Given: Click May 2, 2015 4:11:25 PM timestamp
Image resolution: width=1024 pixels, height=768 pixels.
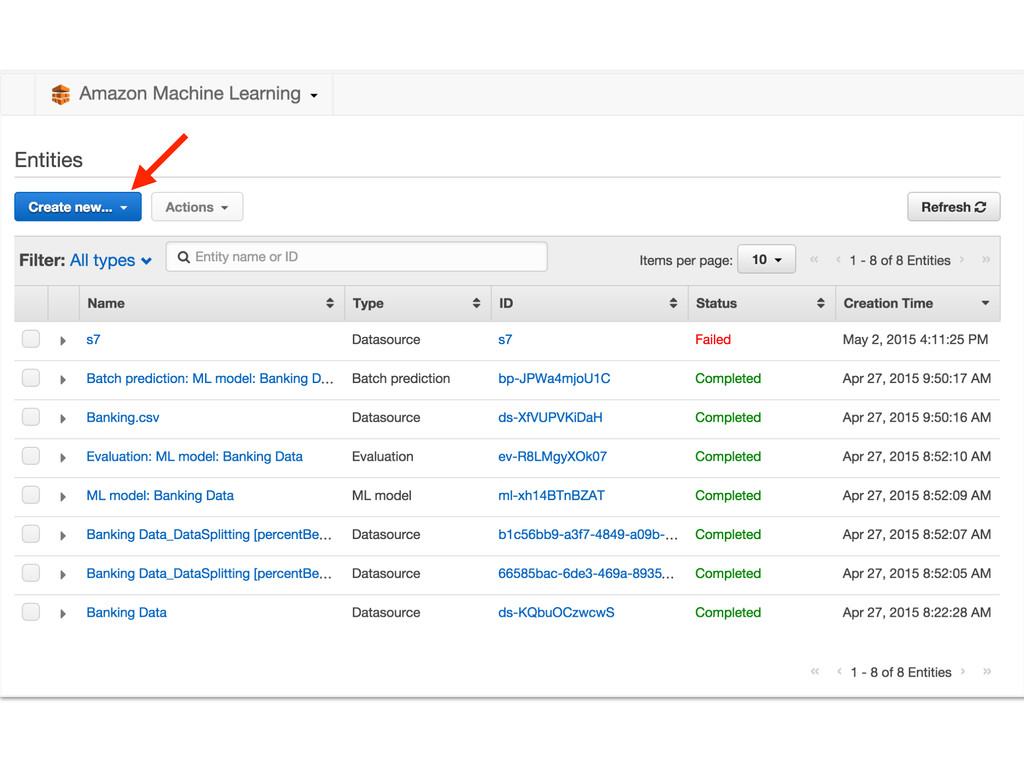Looking at the screenshot, I should pyautogui.click(x=915, y=340).
